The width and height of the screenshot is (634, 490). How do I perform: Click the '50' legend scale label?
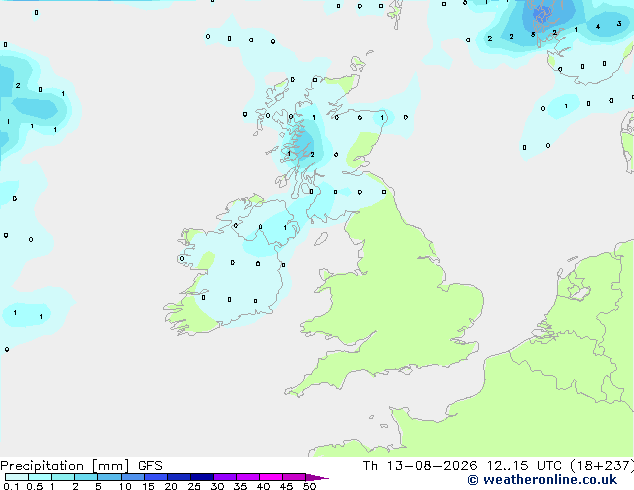pos(309,486)
